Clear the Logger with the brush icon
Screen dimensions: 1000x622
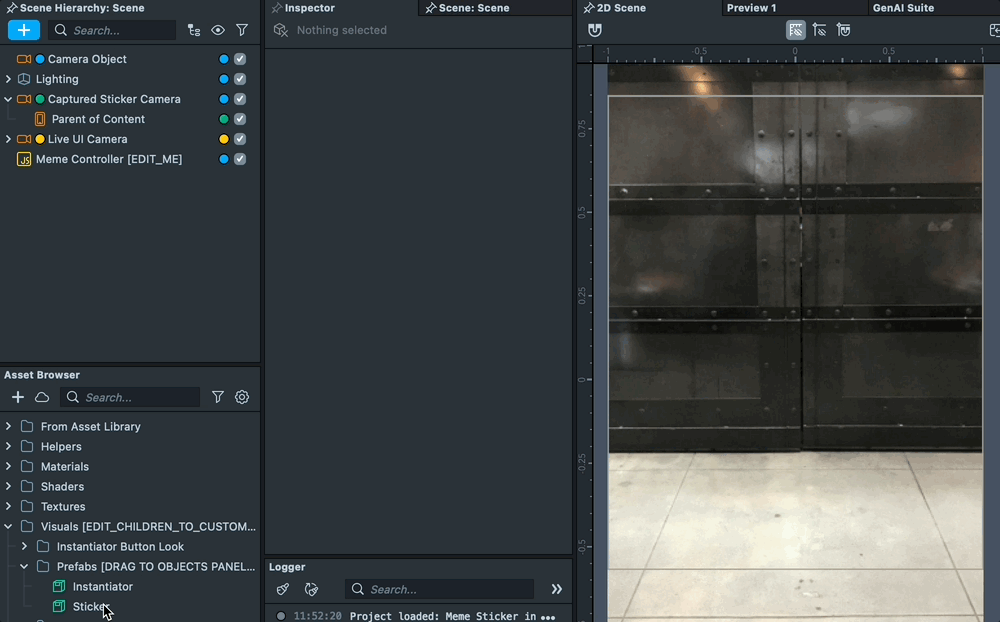283,589
